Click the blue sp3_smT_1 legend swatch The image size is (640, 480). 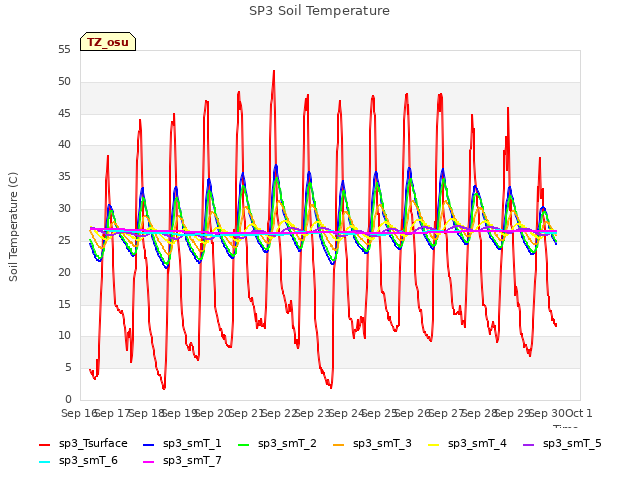149,444
